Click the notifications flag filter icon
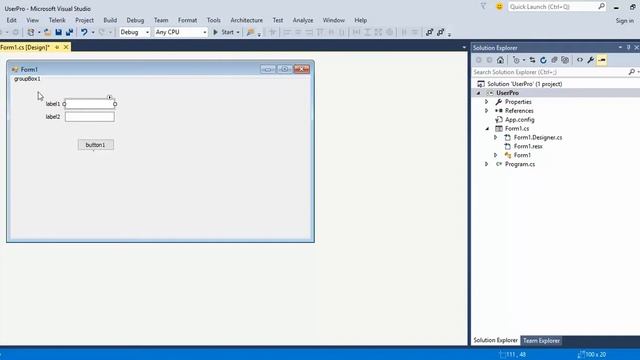 483,7
